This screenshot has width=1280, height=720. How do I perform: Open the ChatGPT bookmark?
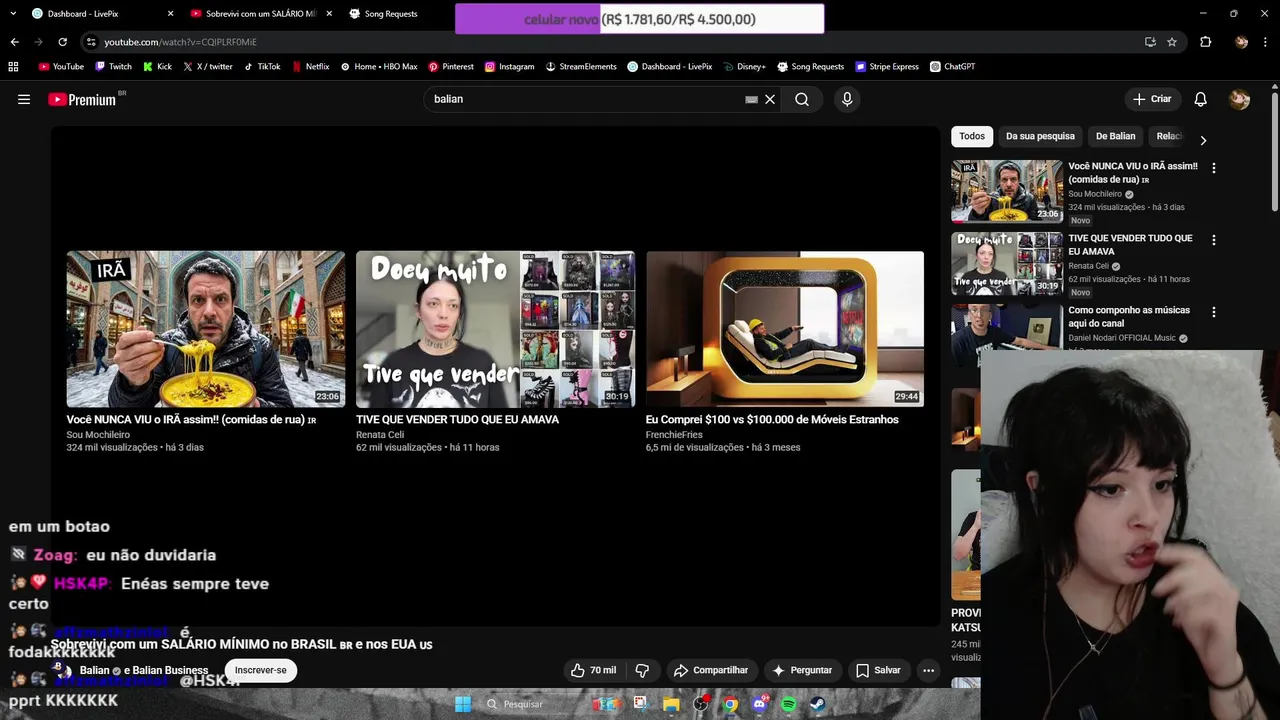tap(952, 67)
